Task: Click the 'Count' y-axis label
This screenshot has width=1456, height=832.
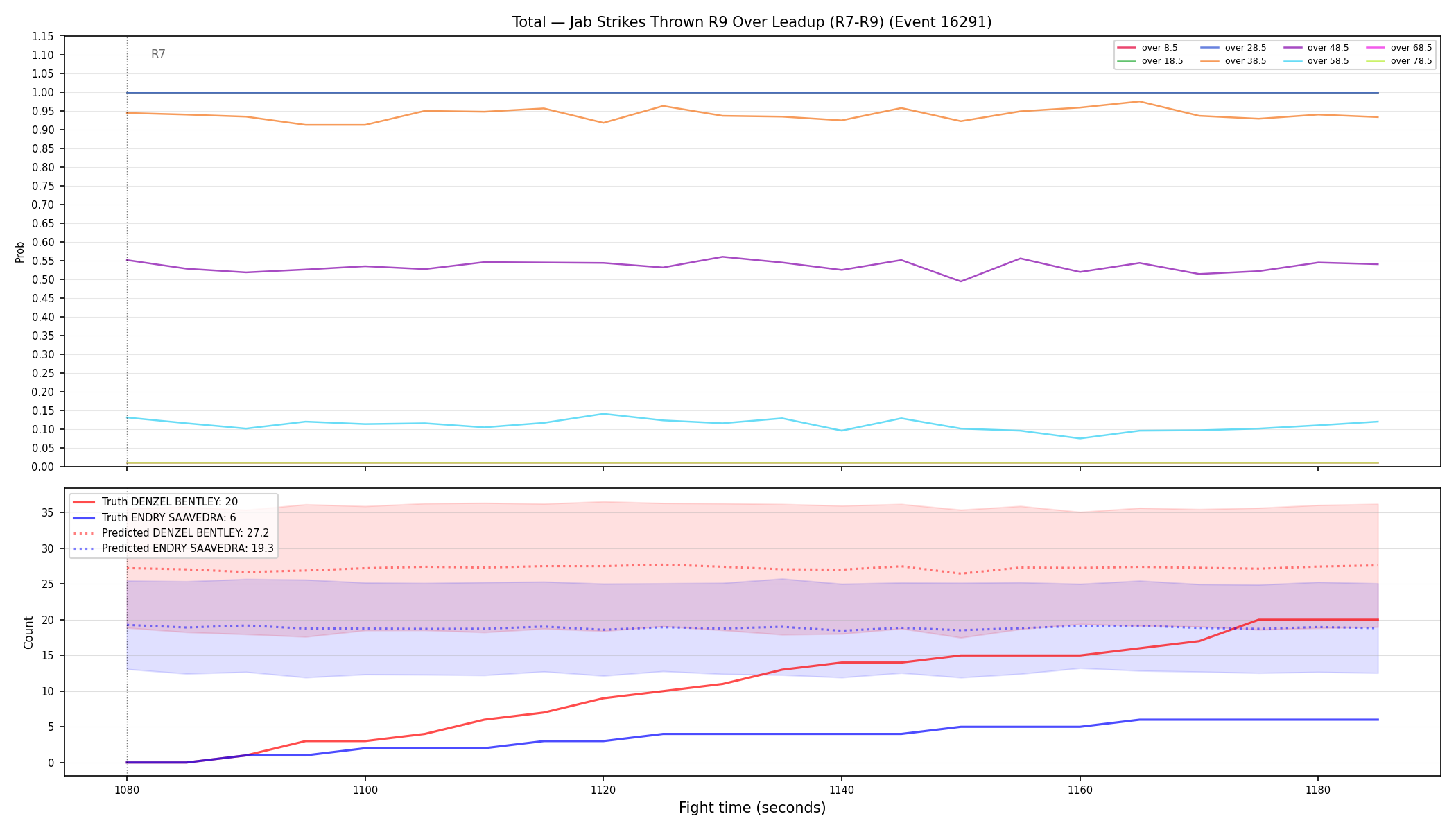Action: click(28, 632)
